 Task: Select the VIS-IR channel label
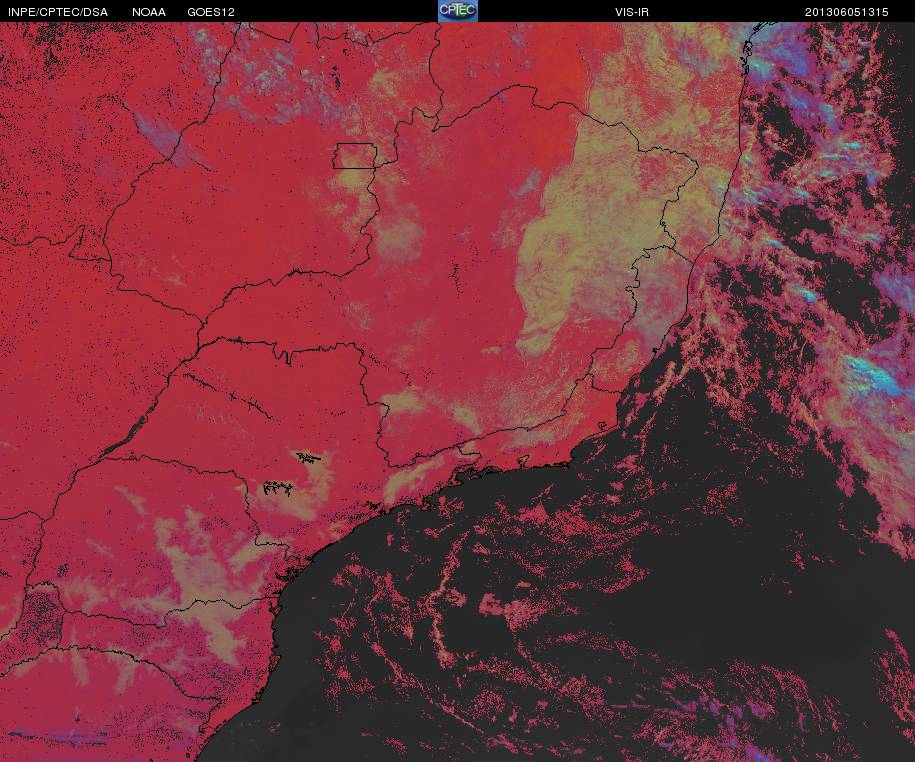(x=632, y=12)
